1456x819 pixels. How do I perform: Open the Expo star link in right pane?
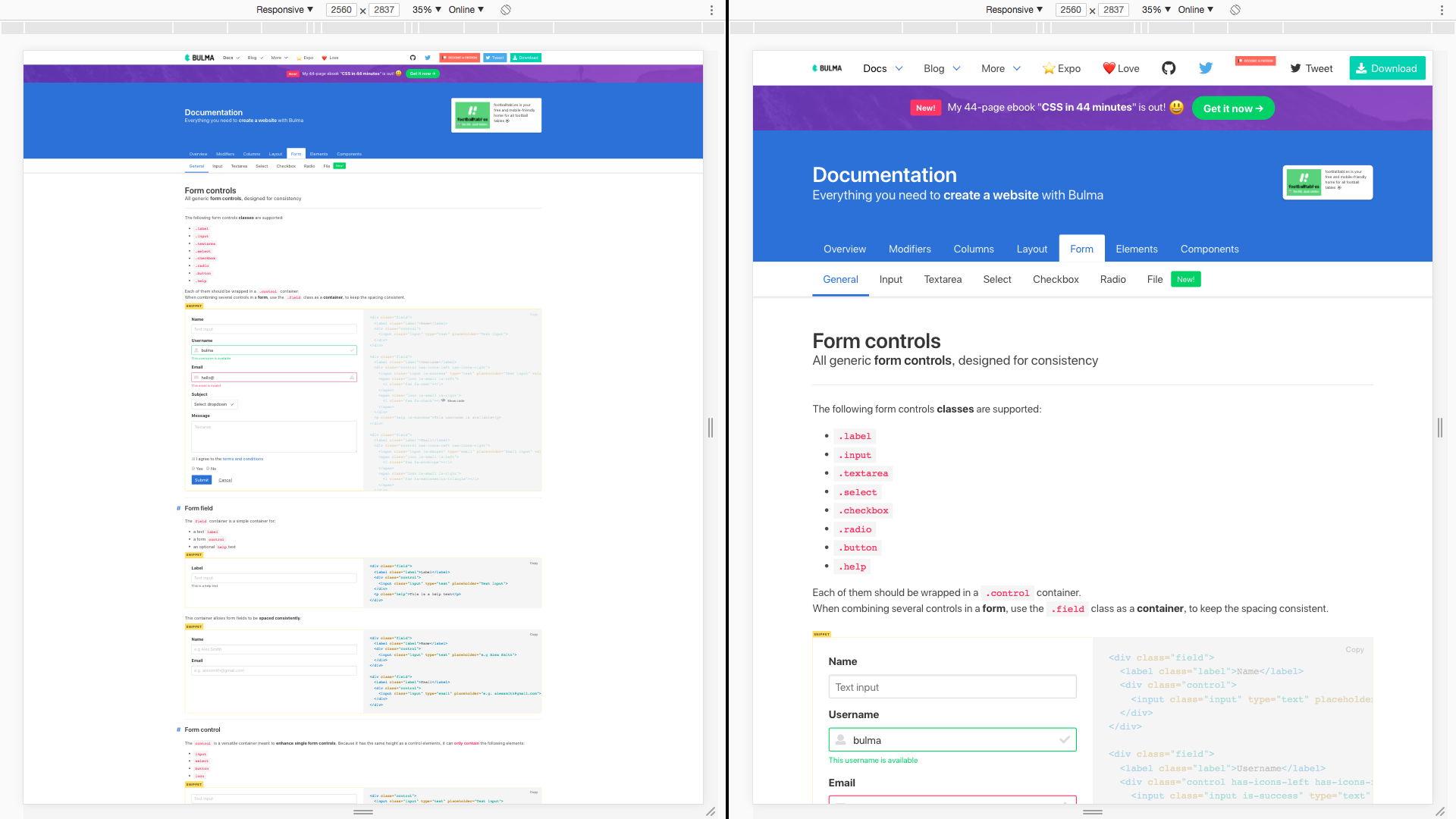coord(1061,68)
